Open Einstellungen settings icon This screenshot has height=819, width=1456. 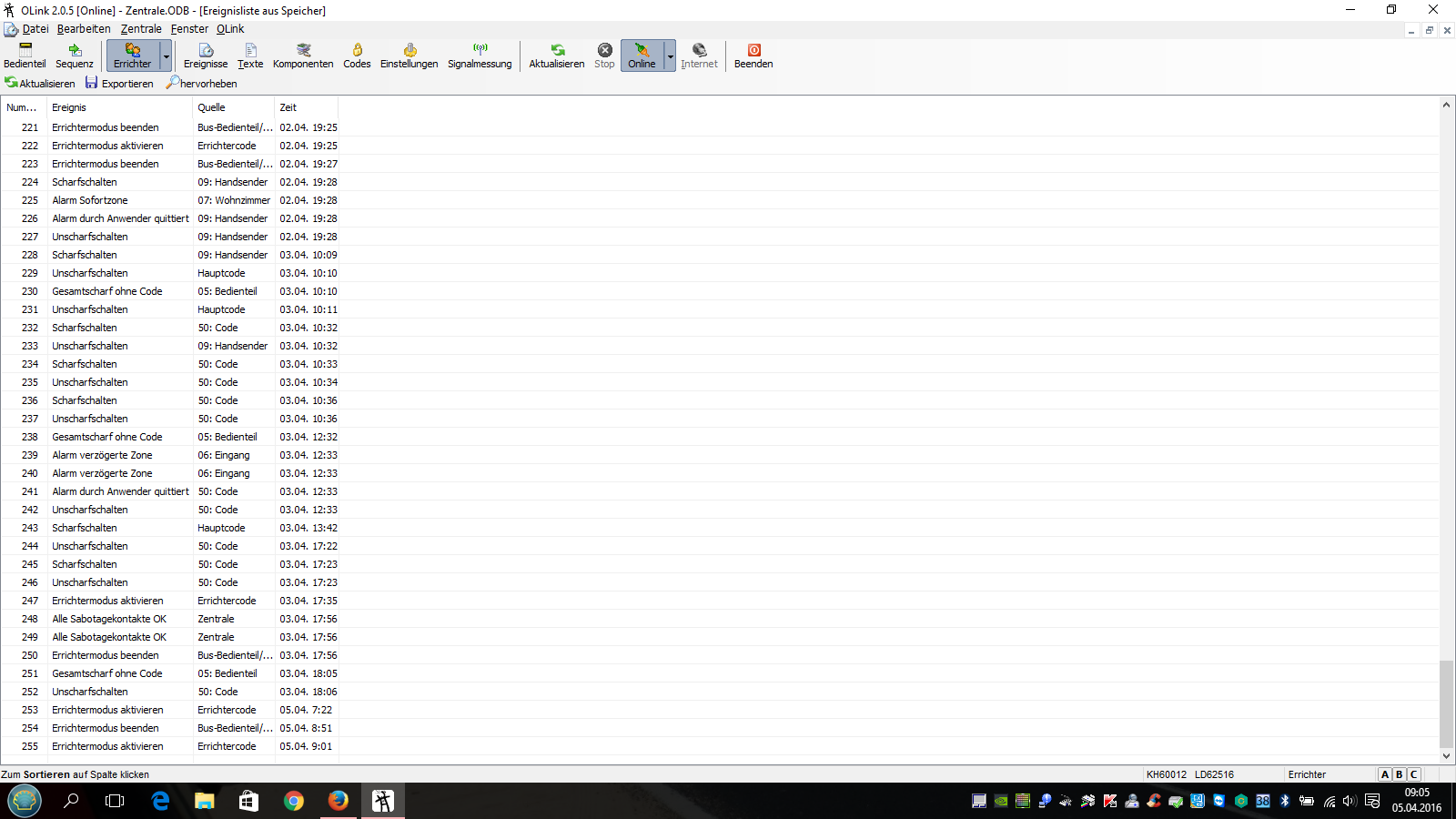409,56
